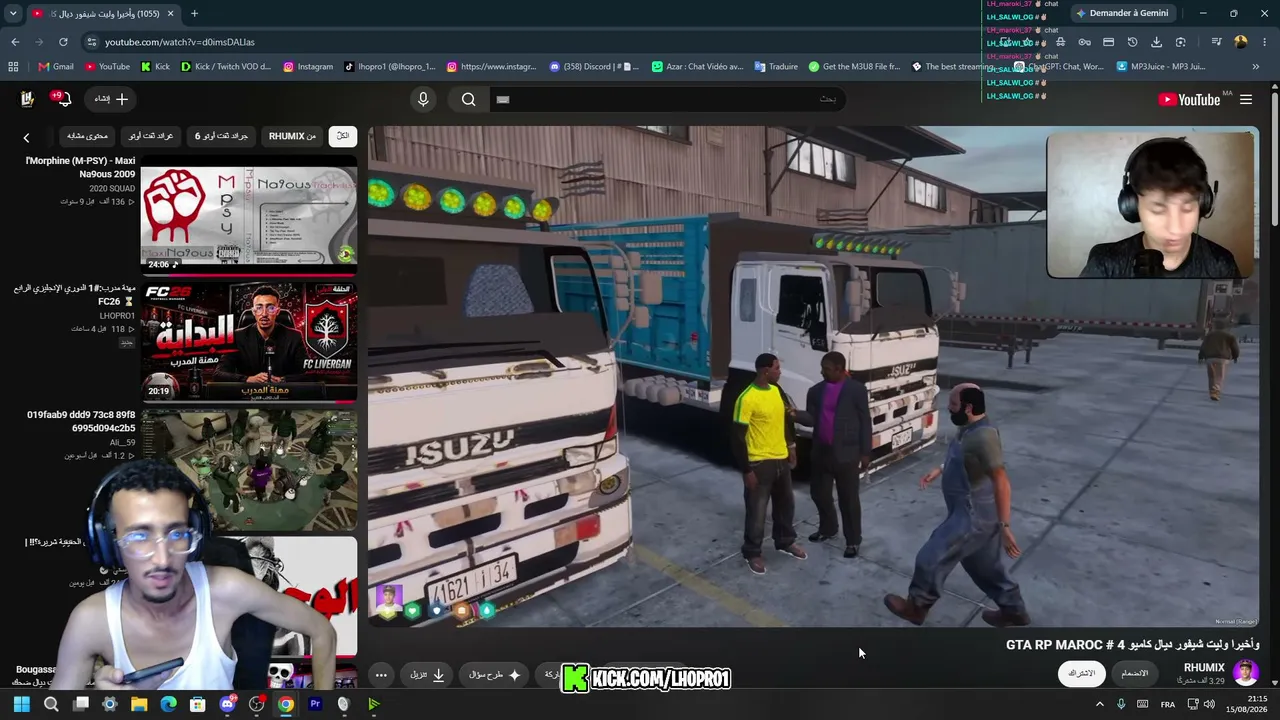Expand the tab search dropdown
Screen dimensions: 1280x720
[x=13, y=13]
